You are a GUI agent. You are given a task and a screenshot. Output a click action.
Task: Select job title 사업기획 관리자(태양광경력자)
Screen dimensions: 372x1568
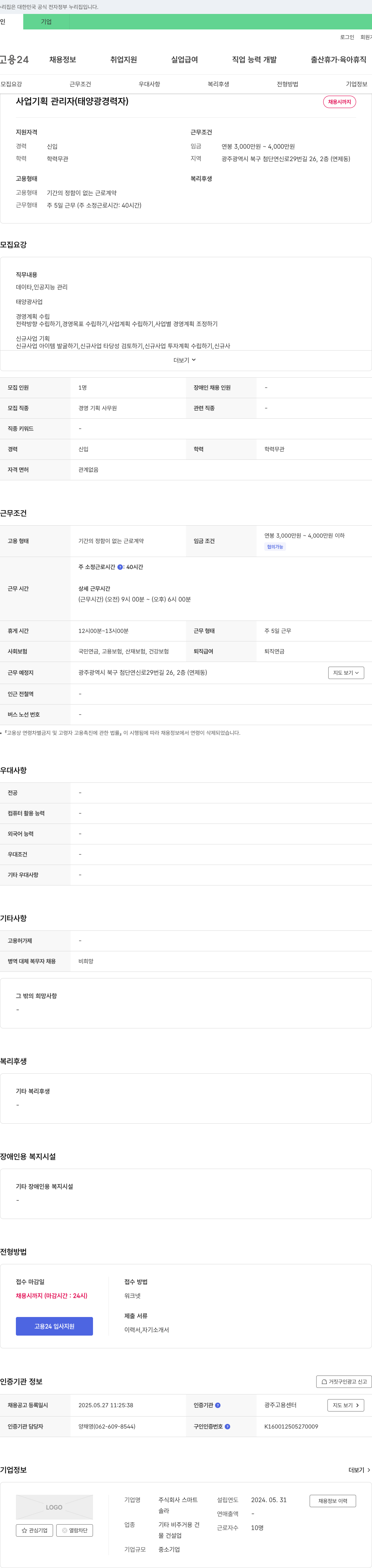click(x=72, y=101)
